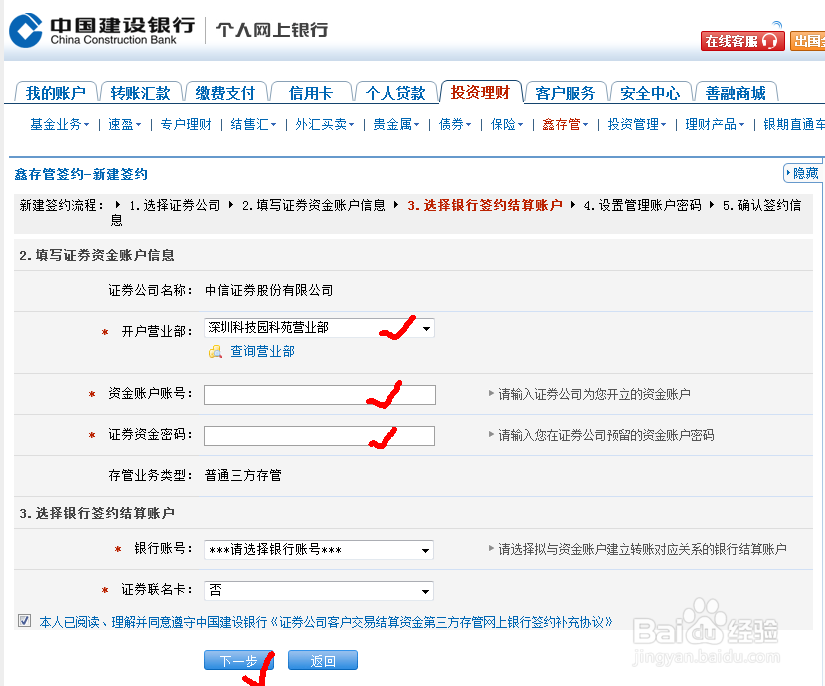
Task: Collapse panel with 隐藏 button
Action: pos(802,173)
